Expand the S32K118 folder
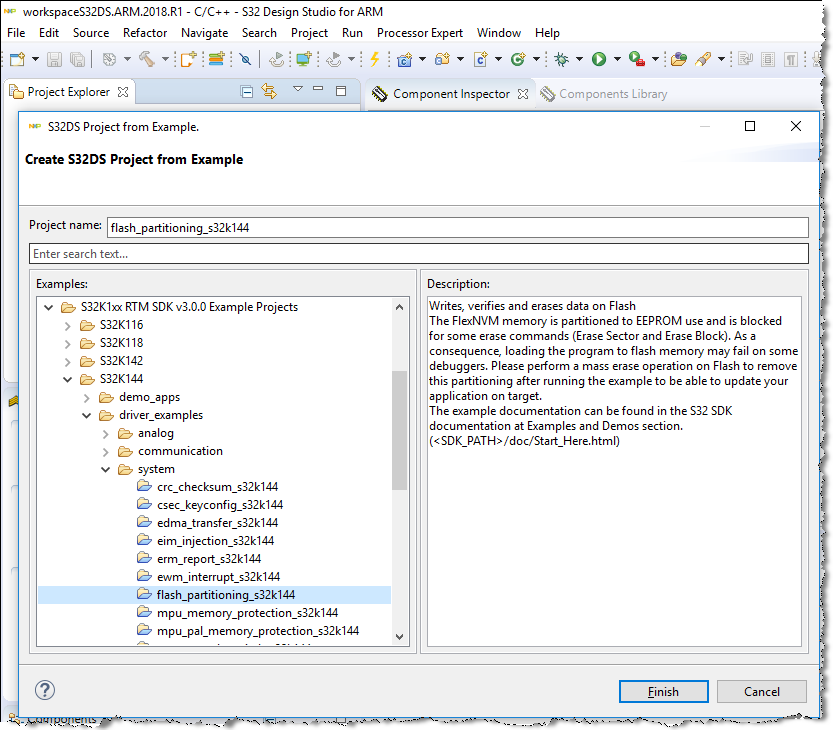 point(67,344)
